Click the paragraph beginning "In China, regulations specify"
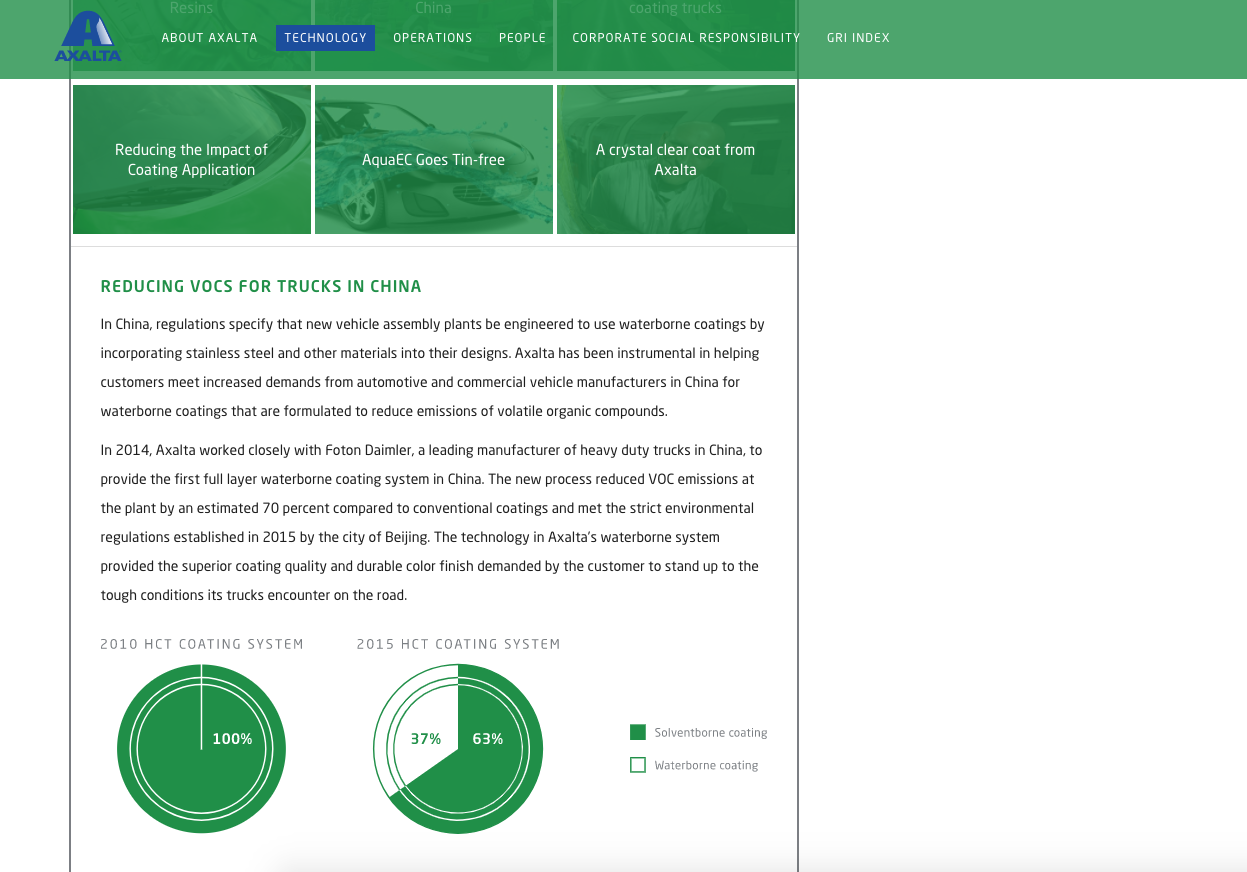Image resolution: width=1247 pixels, height=872 pixels. click(x=433, y=368)
